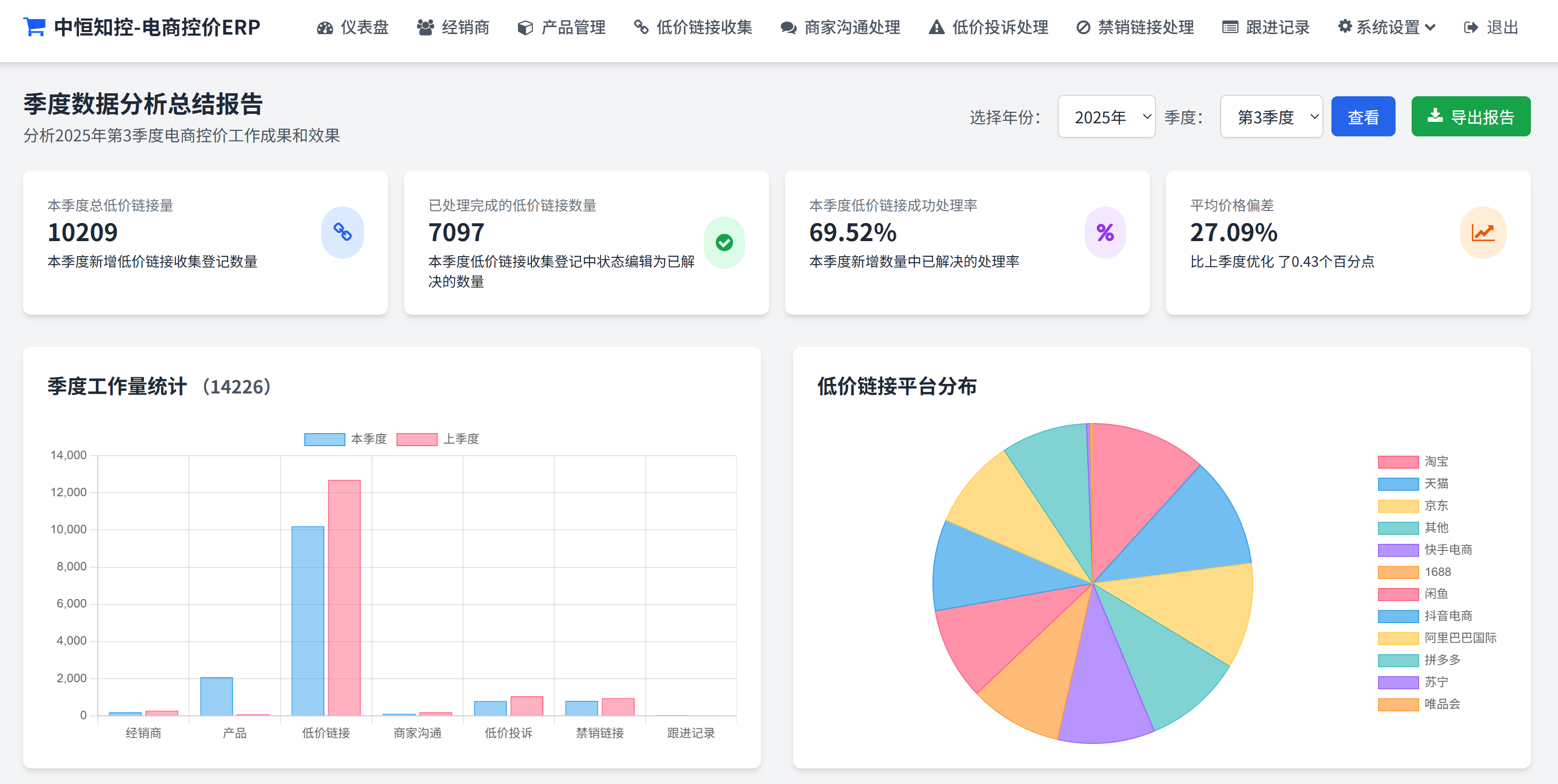Click the shopping cart logo icon
The width and height of the screenshot is (1558, 784).
point(34,27)
